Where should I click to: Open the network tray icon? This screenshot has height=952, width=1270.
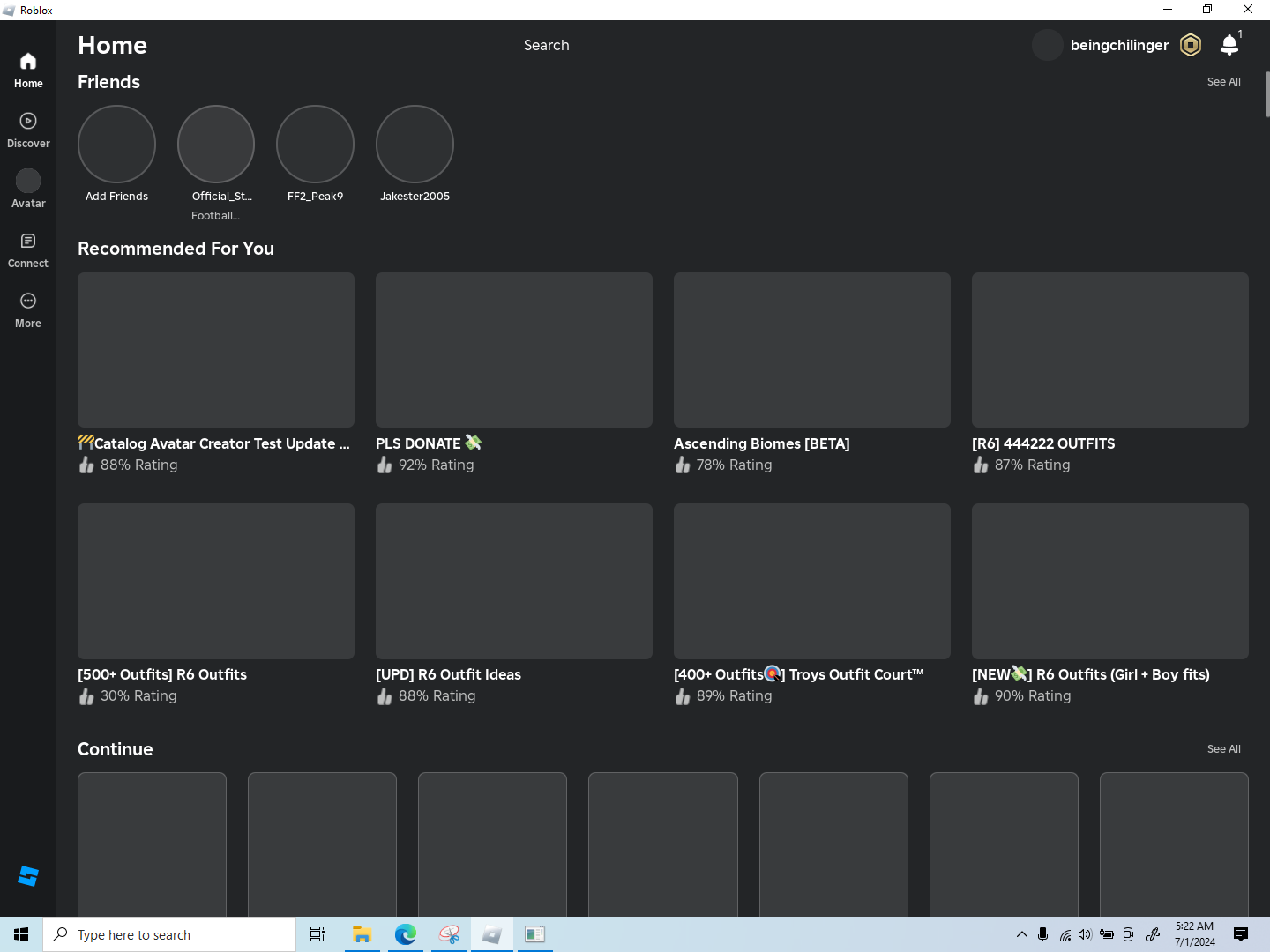[x=1065, y=934]
